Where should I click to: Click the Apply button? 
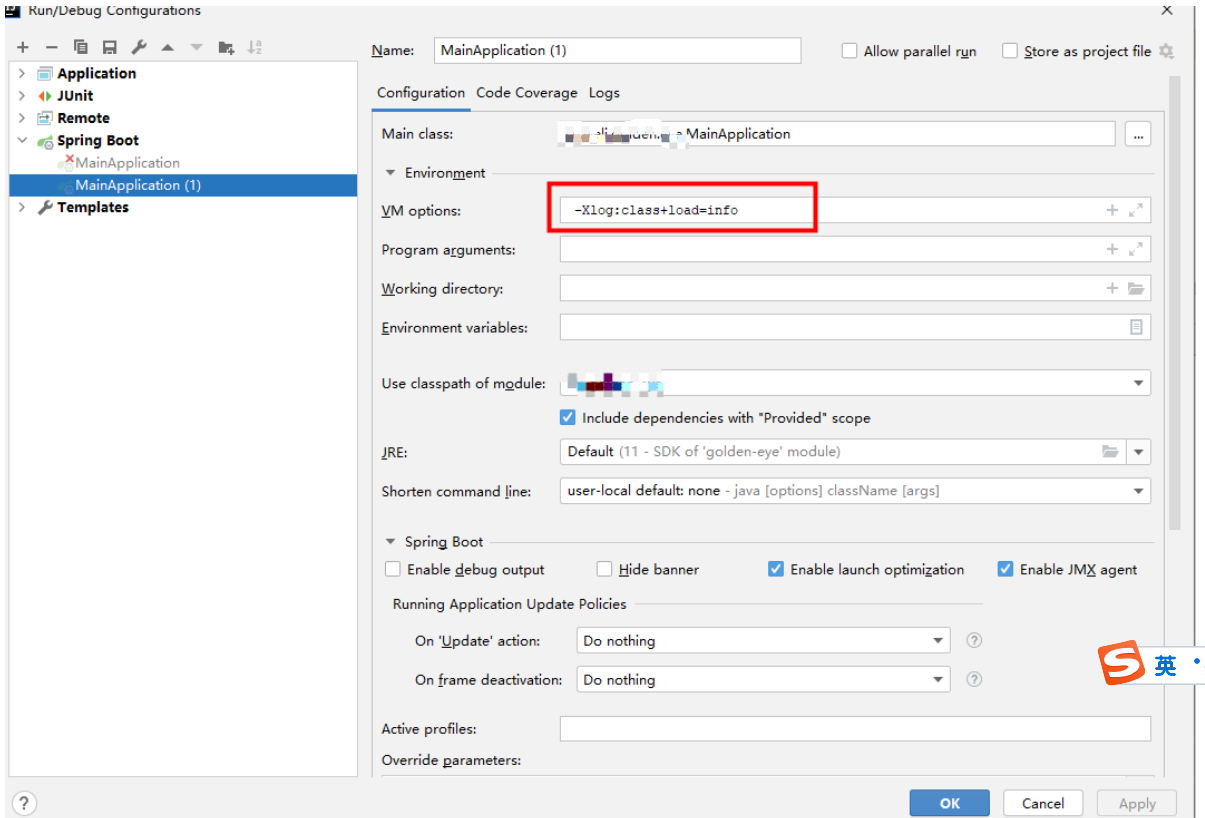coord(1137,803)
